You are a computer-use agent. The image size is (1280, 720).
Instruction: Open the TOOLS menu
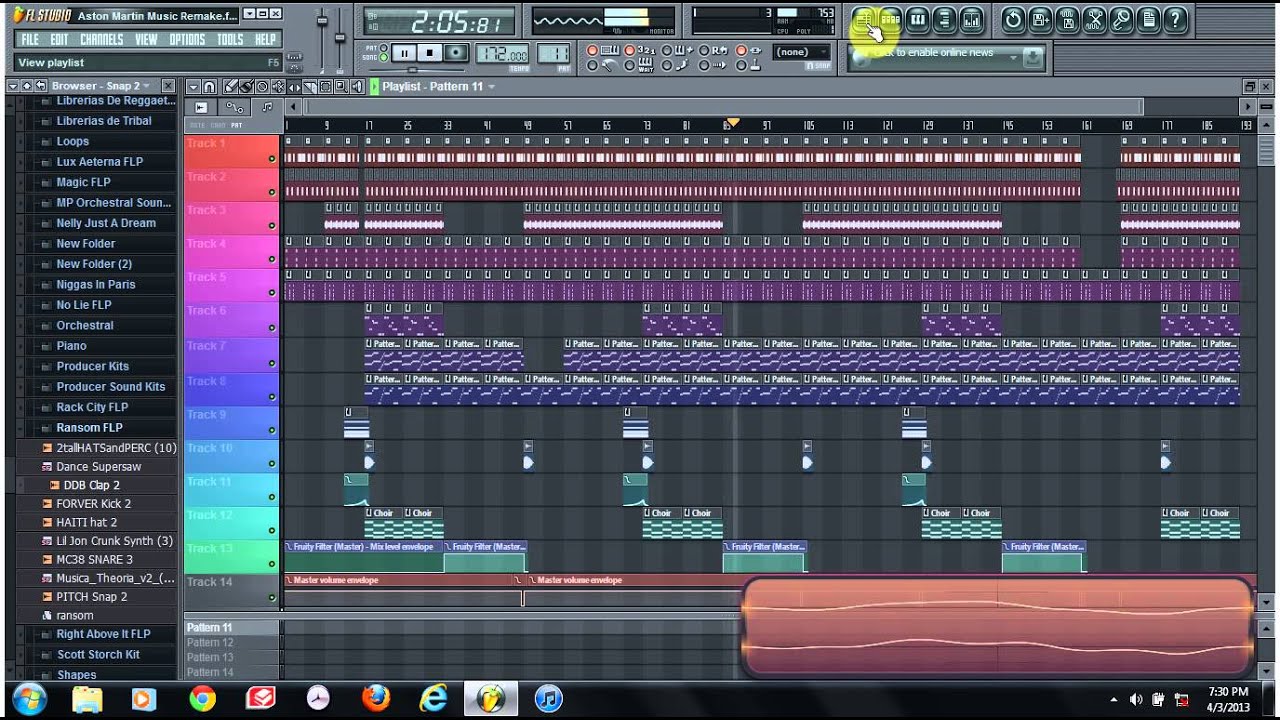point(230,40)
